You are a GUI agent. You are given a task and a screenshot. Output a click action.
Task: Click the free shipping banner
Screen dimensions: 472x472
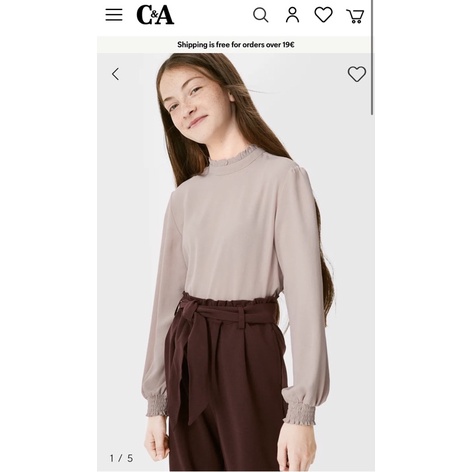235,45
